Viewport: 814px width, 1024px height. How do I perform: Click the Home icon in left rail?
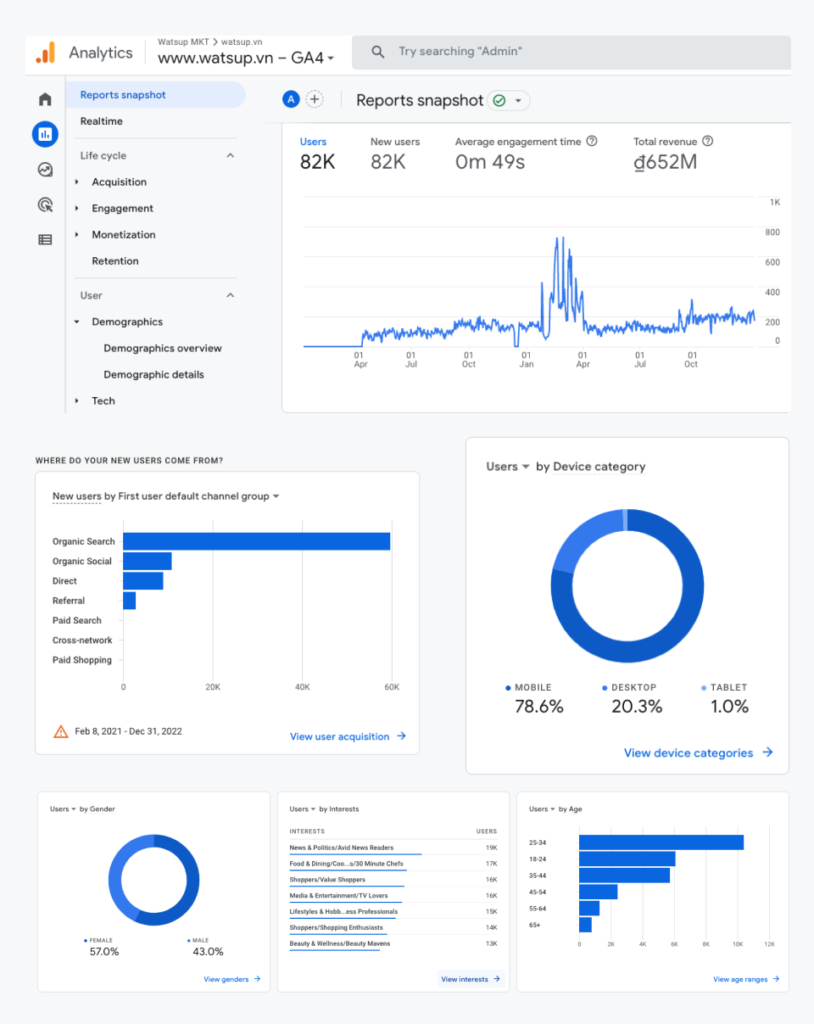tap(45, 99)
